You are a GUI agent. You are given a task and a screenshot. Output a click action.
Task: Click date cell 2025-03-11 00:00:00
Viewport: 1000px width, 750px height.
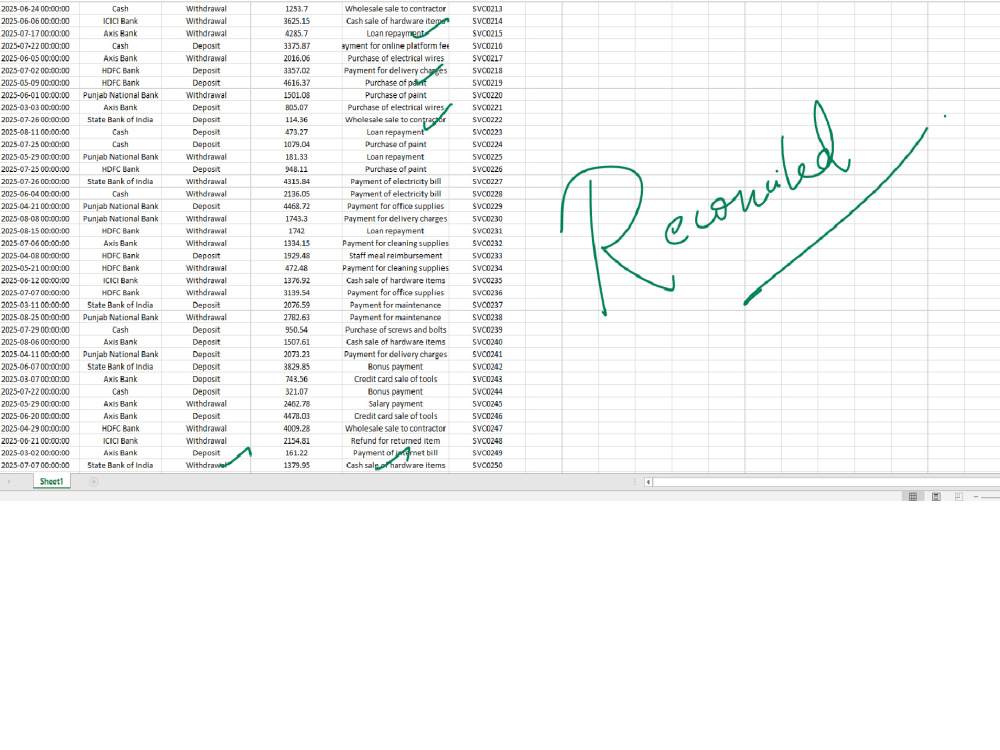tap(40, 305)
